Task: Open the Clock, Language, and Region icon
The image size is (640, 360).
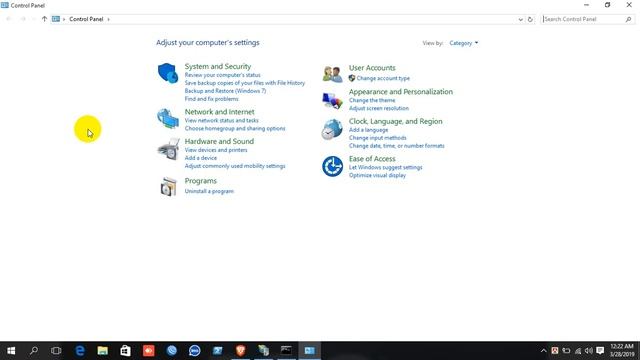Action: point(332,129)
